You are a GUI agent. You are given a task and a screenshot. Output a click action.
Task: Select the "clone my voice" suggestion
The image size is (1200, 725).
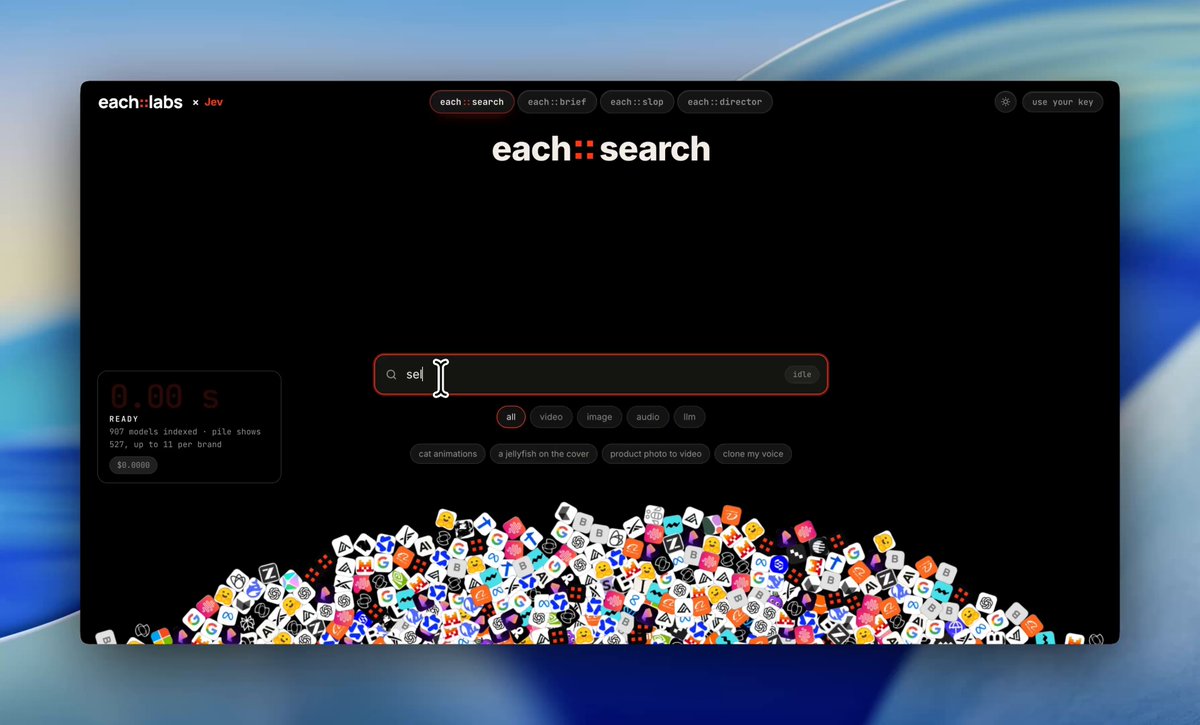pyautogui.click(x=753, y=454)
